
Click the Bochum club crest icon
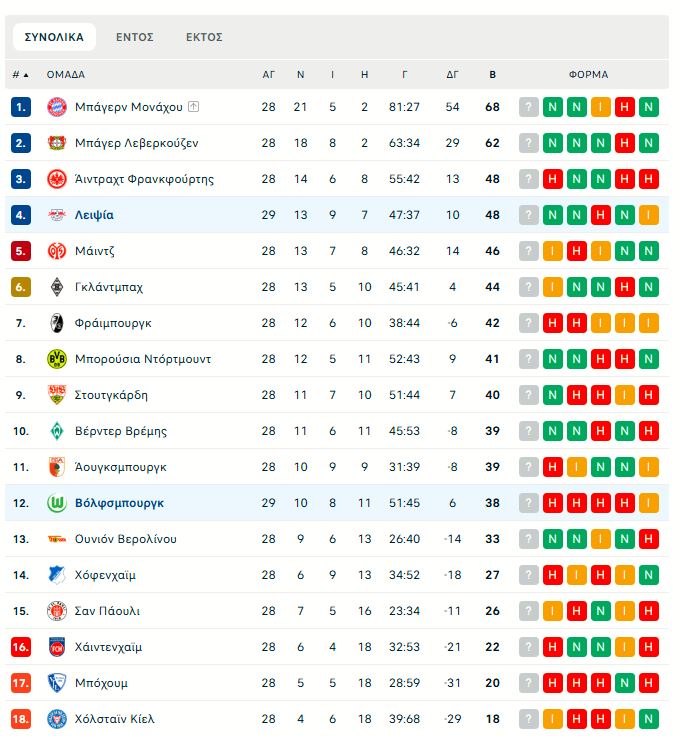[x=56, y=683]
